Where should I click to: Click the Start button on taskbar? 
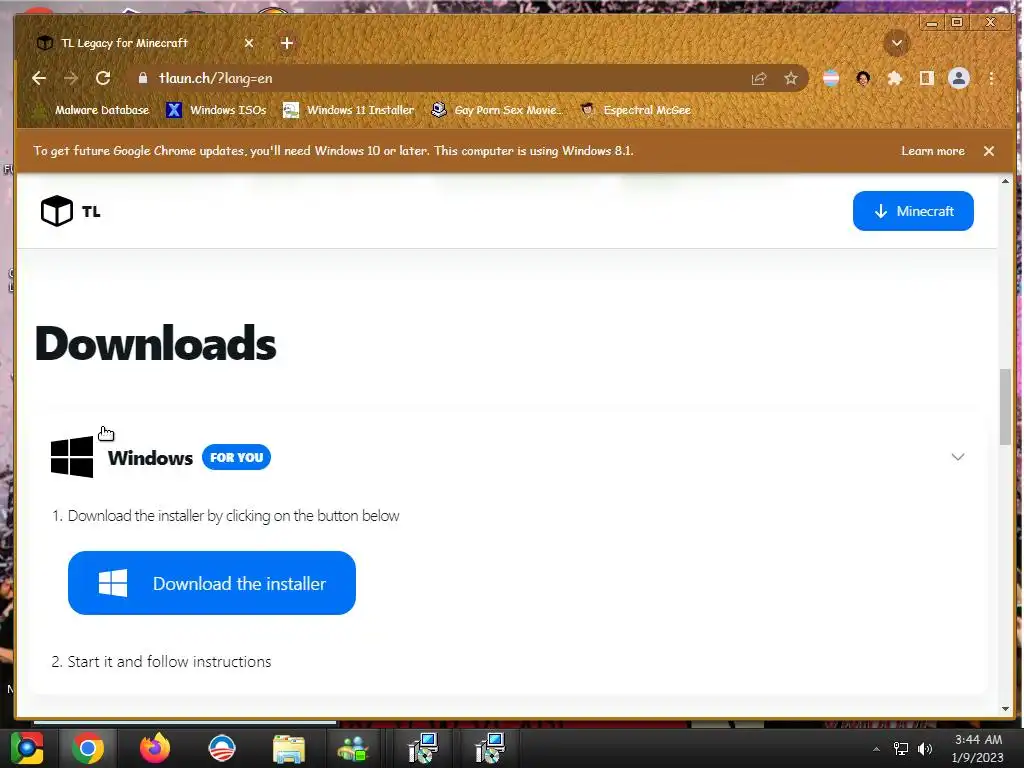(27, 748)
